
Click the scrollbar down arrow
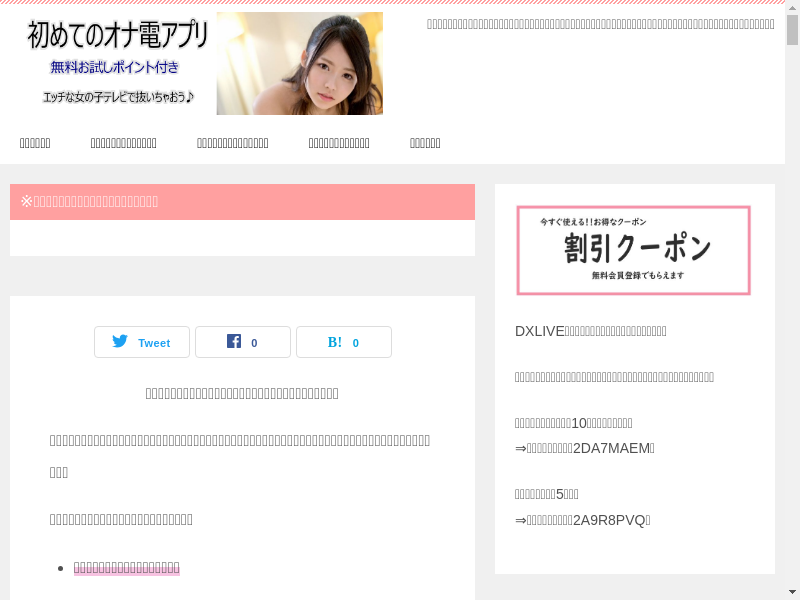click(x=792, y=592)
